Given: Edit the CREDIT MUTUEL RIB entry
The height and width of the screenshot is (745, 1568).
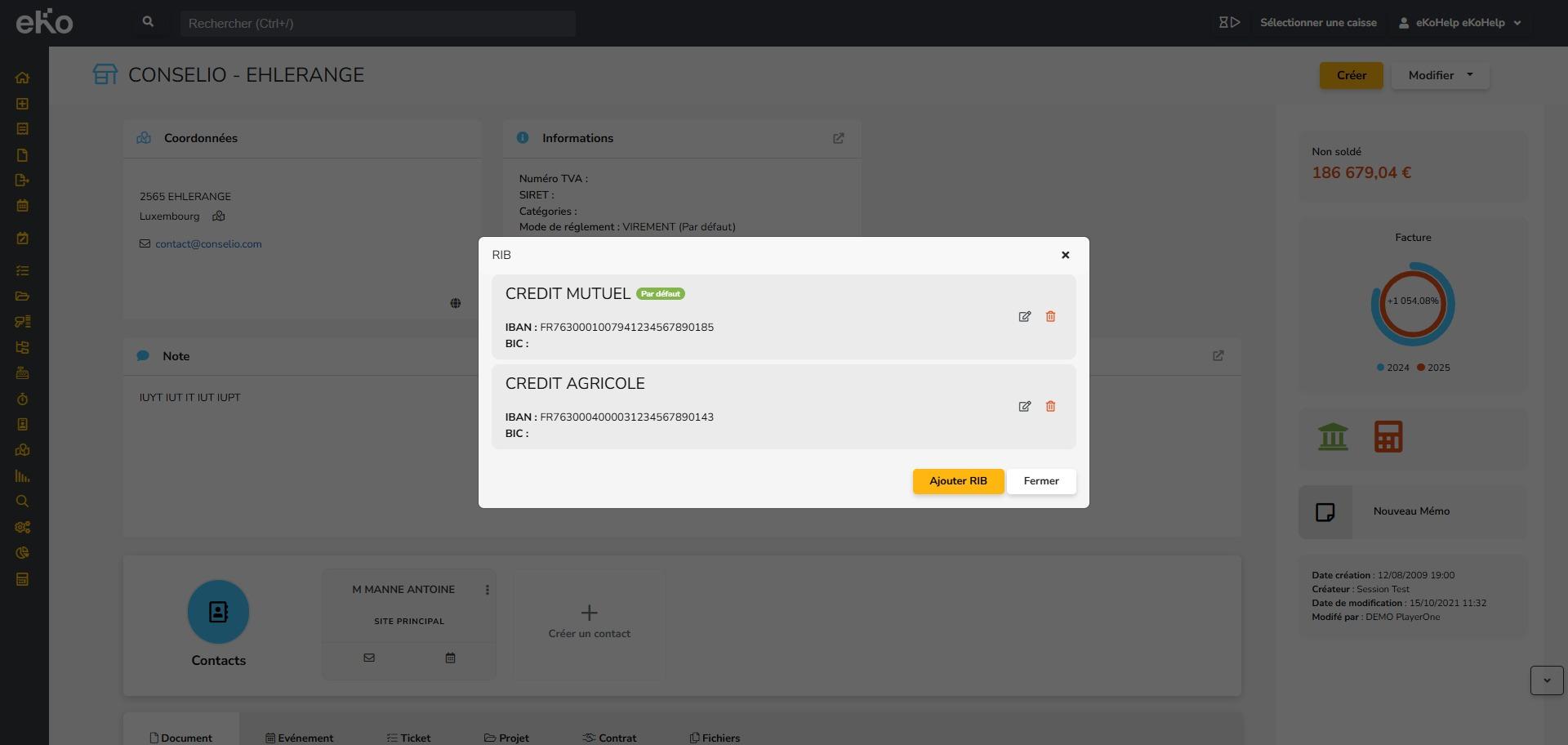Looking at the screenshot, I should (1024, 317).
